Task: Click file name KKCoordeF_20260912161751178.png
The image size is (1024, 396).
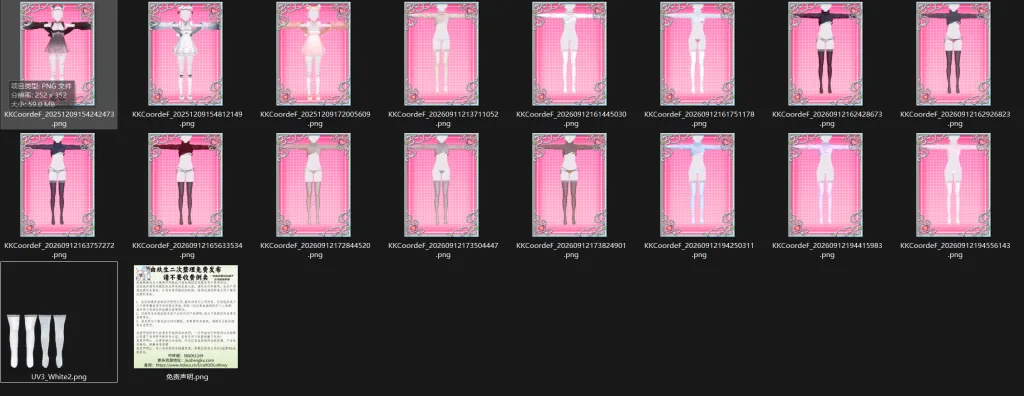Action: [699, 118]
